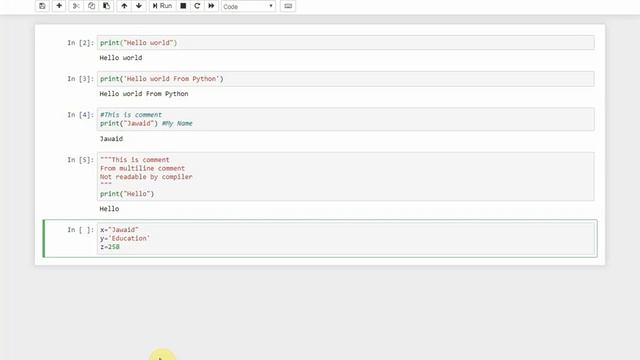Click the '#My Name' inline comment

pyautogui.click(x=177, y=123)
